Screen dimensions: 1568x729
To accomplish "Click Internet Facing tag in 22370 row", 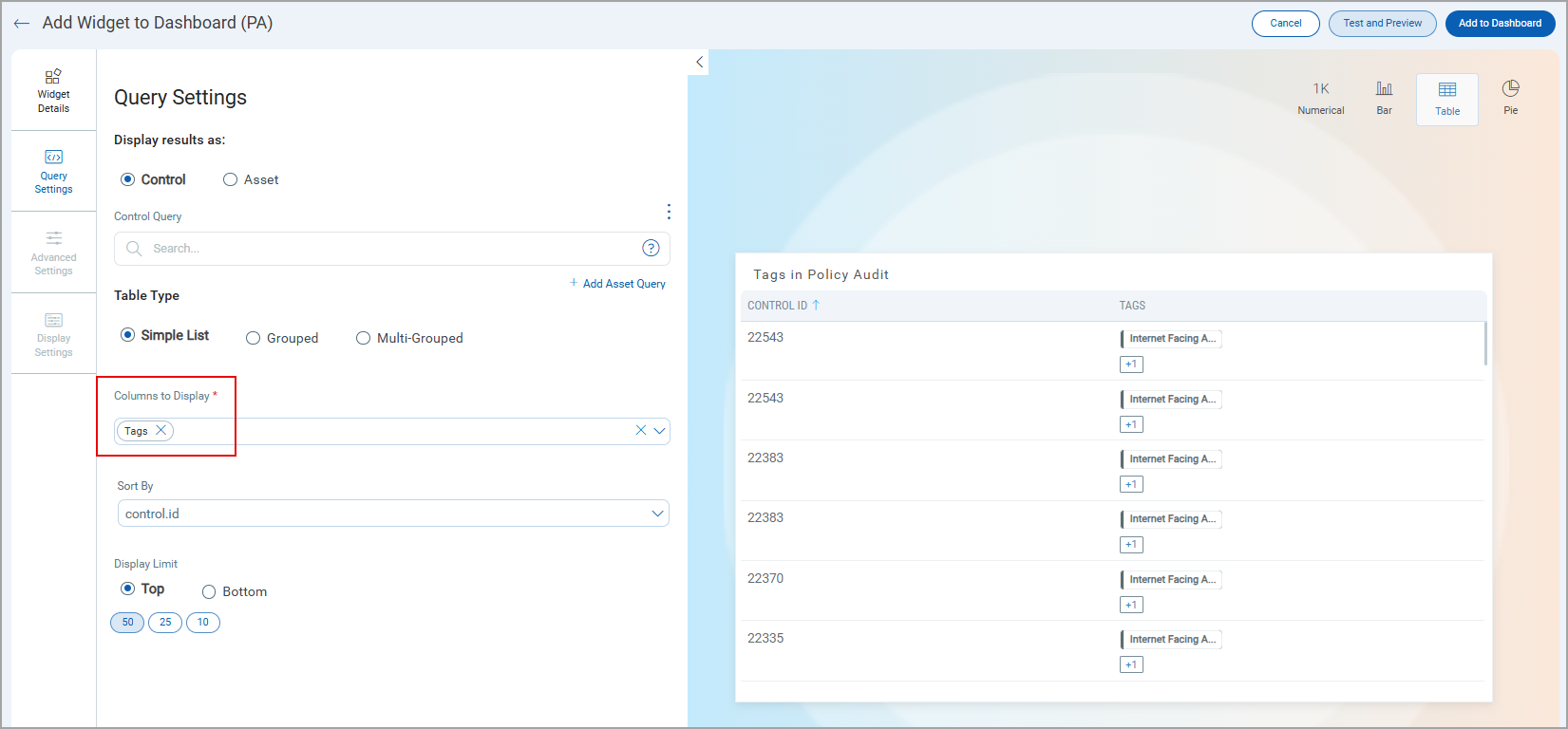I will pos(1171,579).
